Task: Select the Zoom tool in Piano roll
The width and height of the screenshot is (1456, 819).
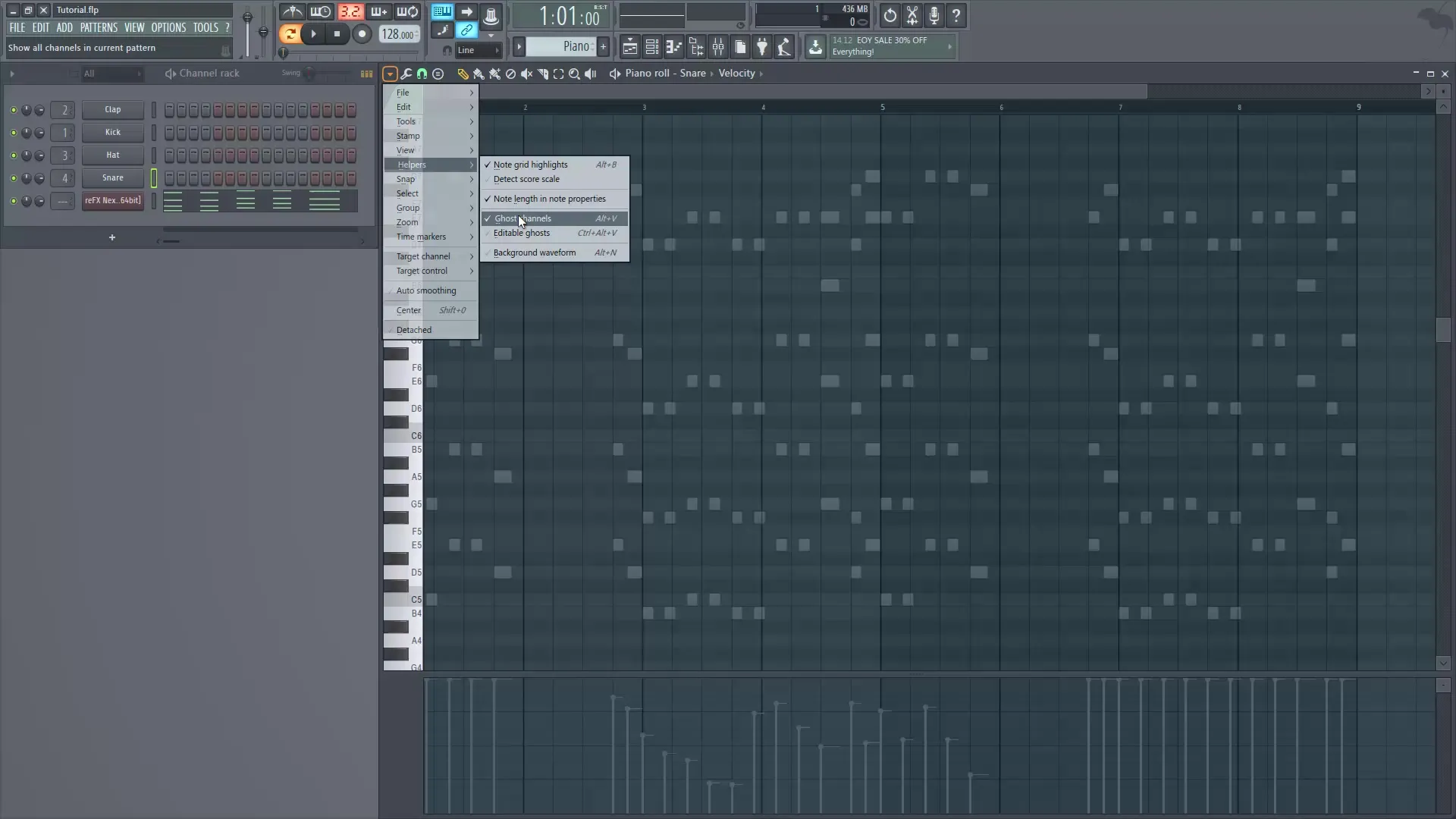Action: click(x=575, y=74)
